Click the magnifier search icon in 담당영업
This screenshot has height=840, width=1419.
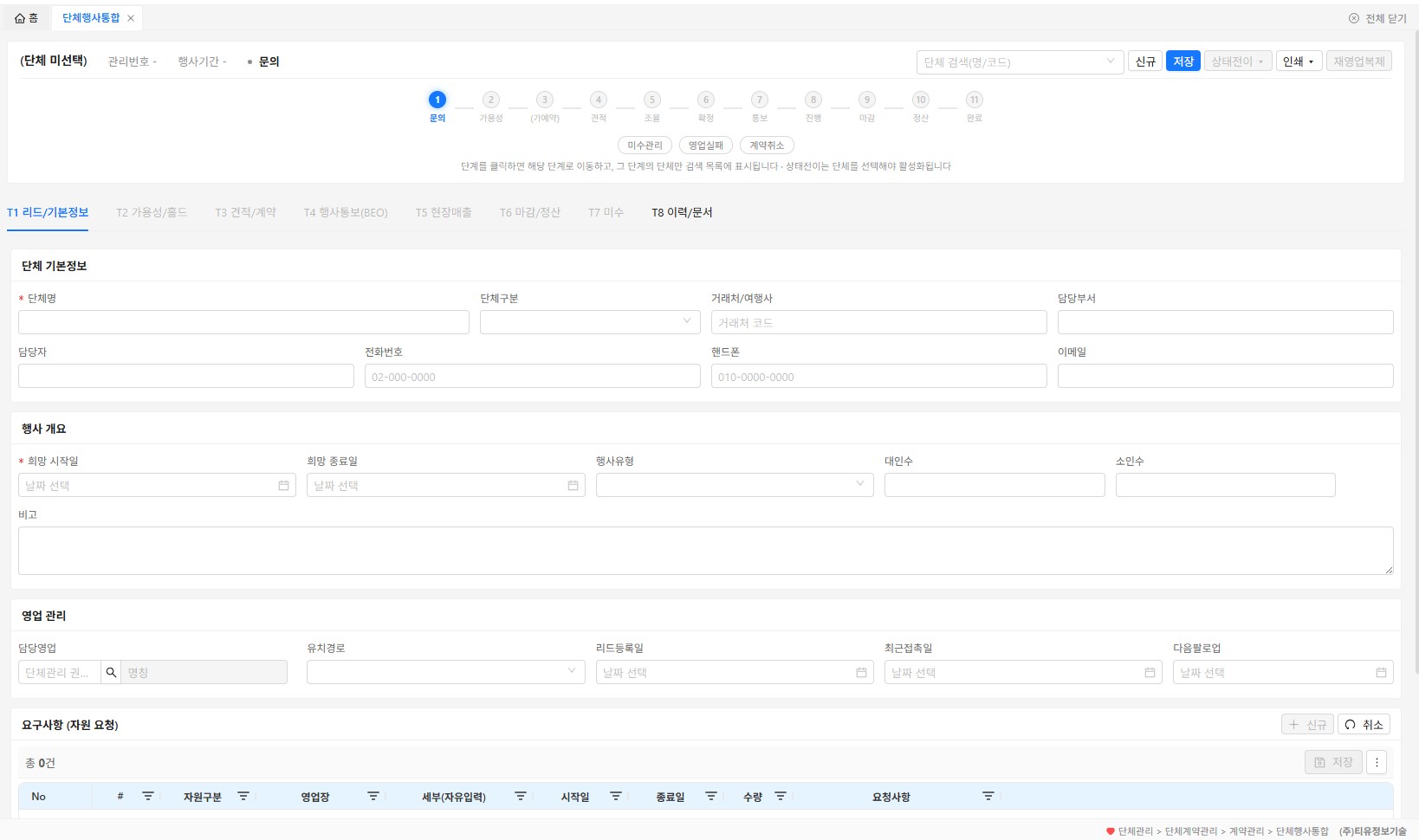tap(111, 672)
